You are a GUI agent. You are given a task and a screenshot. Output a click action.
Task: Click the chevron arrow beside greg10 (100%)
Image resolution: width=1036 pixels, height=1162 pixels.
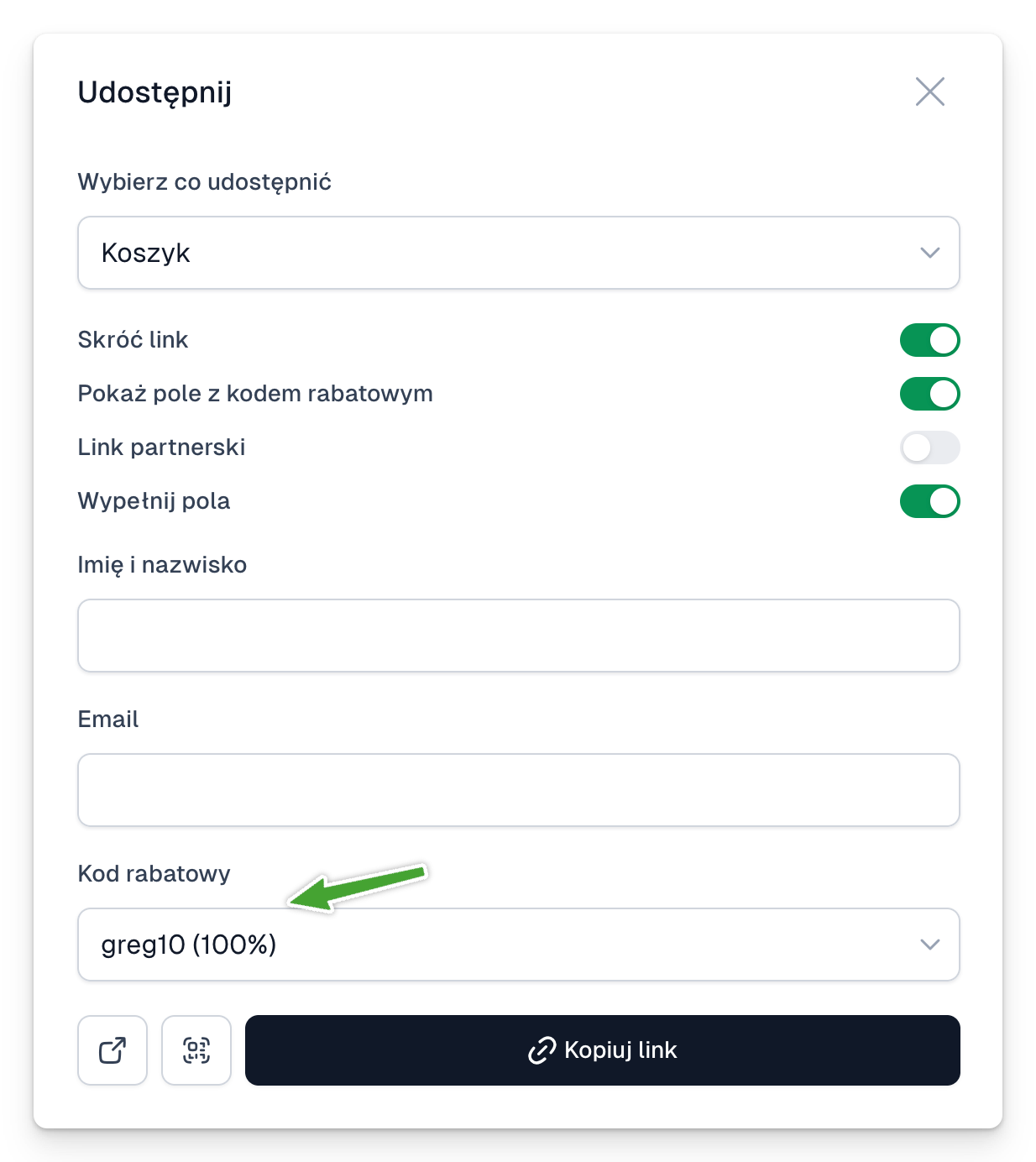(x=929, y=945)
